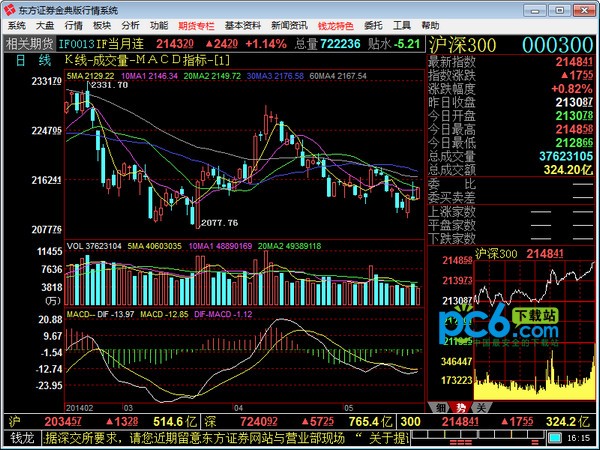Image resolution: width=600 pixels, height=450 pixels.
Task: Click the 贴水 -5.21 value
Action: click(x=394, y=44)
